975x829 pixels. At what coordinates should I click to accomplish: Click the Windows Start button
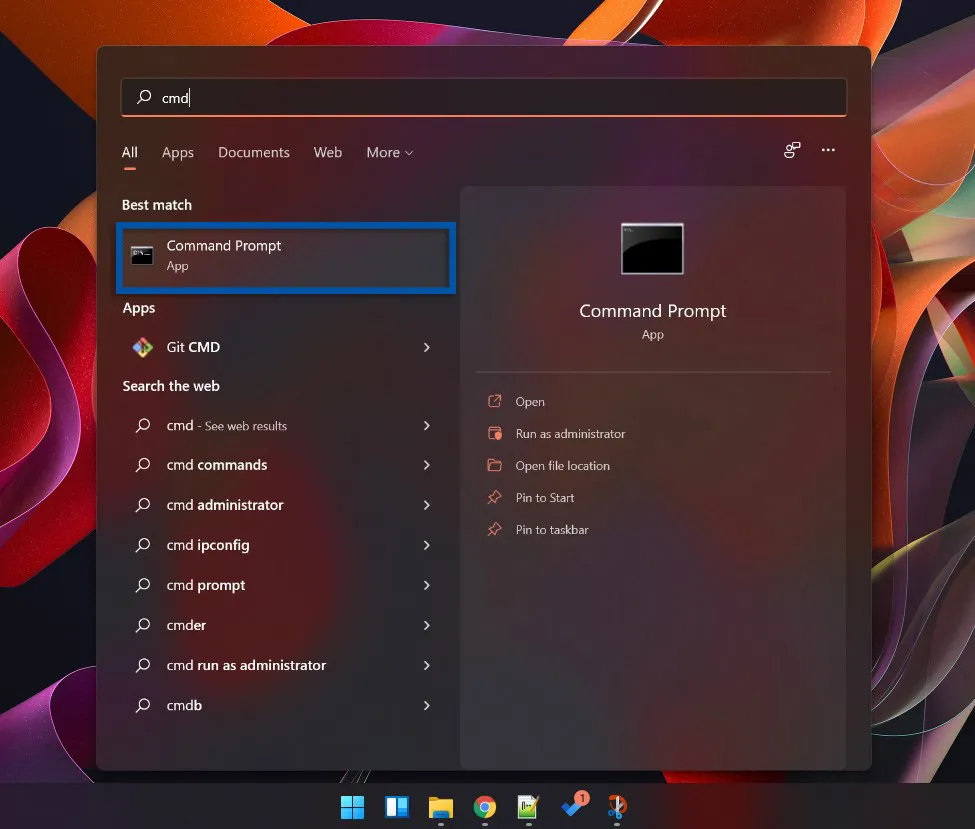point(352,807)
